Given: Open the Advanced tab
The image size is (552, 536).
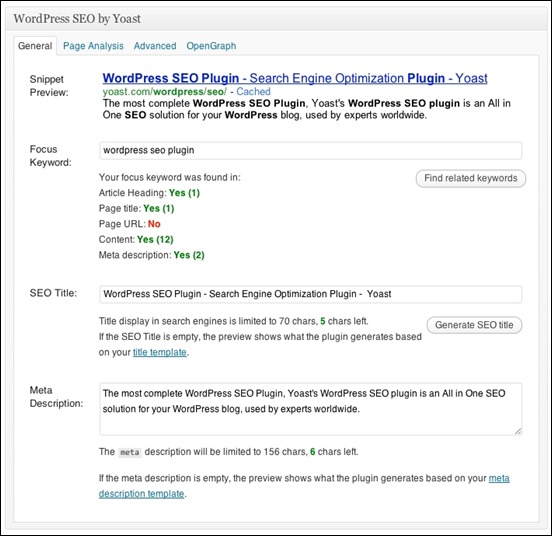Looking at the screenshot, I should (x=155, y=46).
